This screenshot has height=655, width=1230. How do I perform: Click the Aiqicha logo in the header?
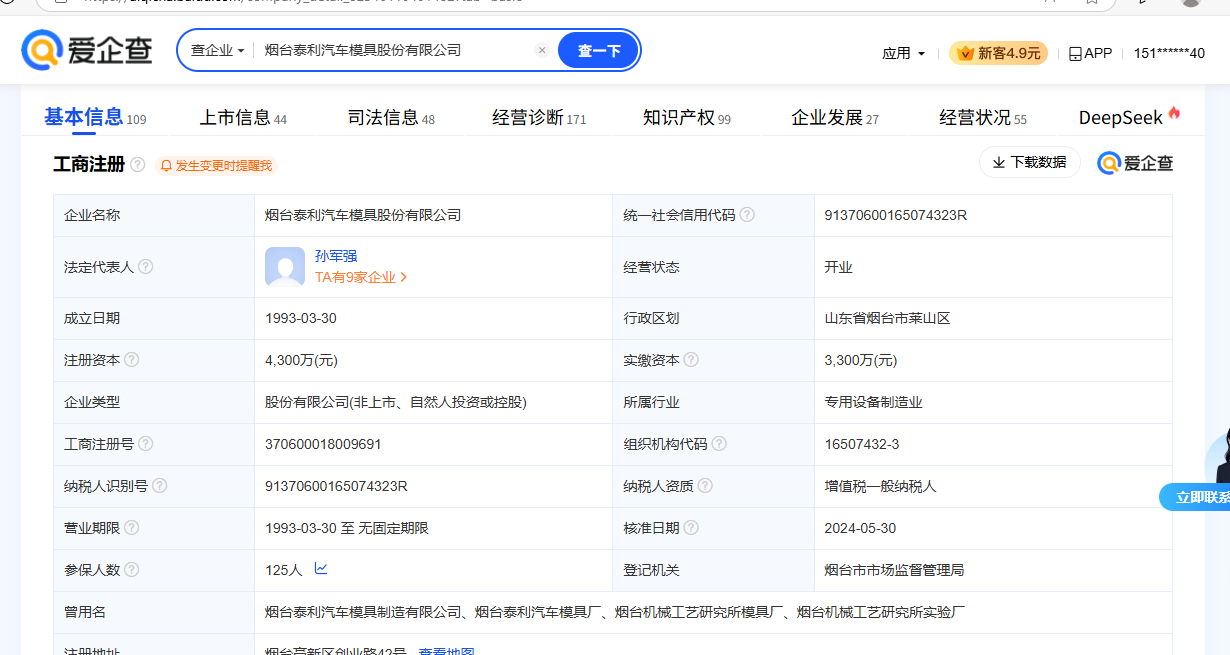pos(87,50)
